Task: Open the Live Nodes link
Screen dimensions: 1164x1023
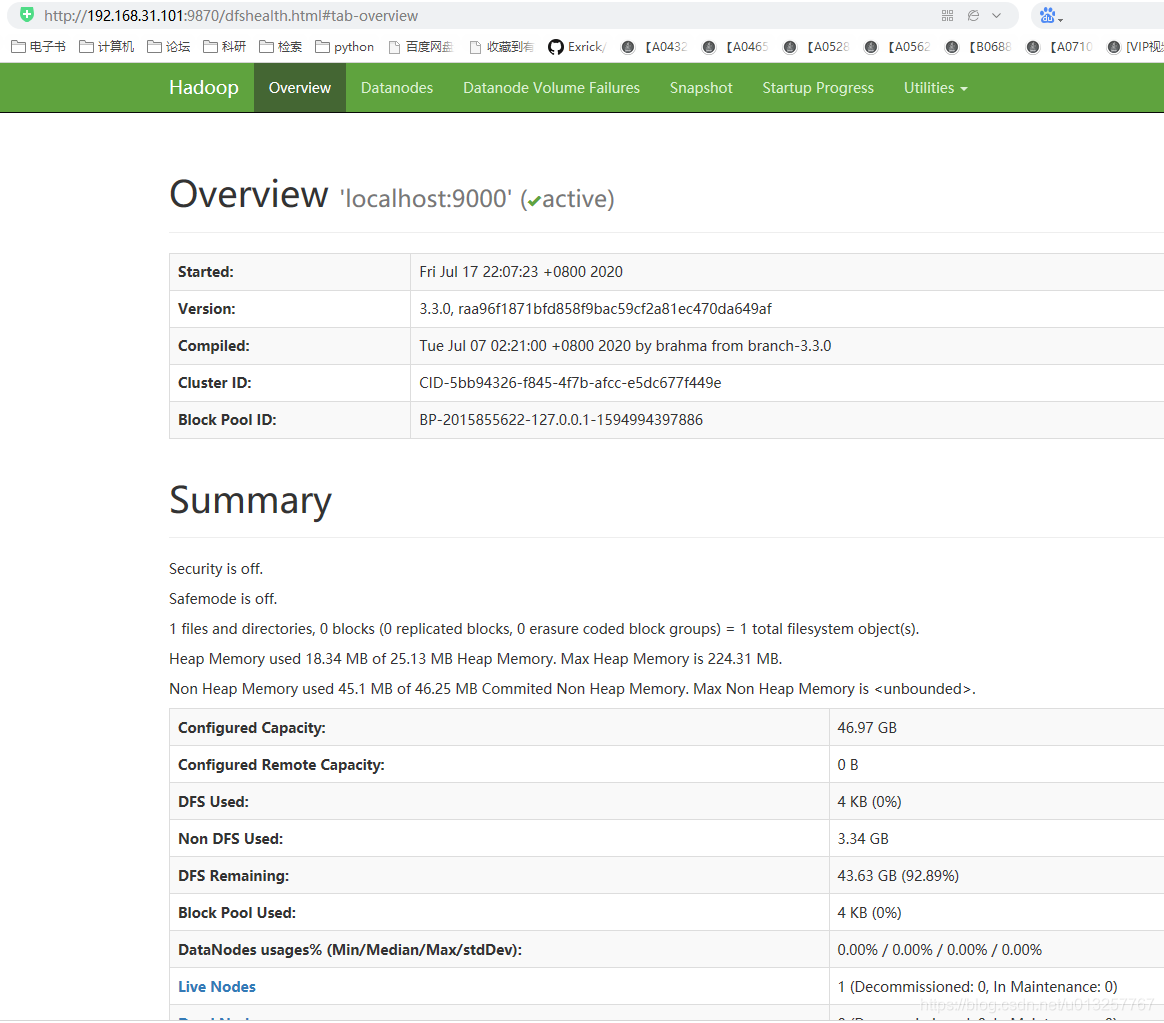Action: tap(217, 987)
